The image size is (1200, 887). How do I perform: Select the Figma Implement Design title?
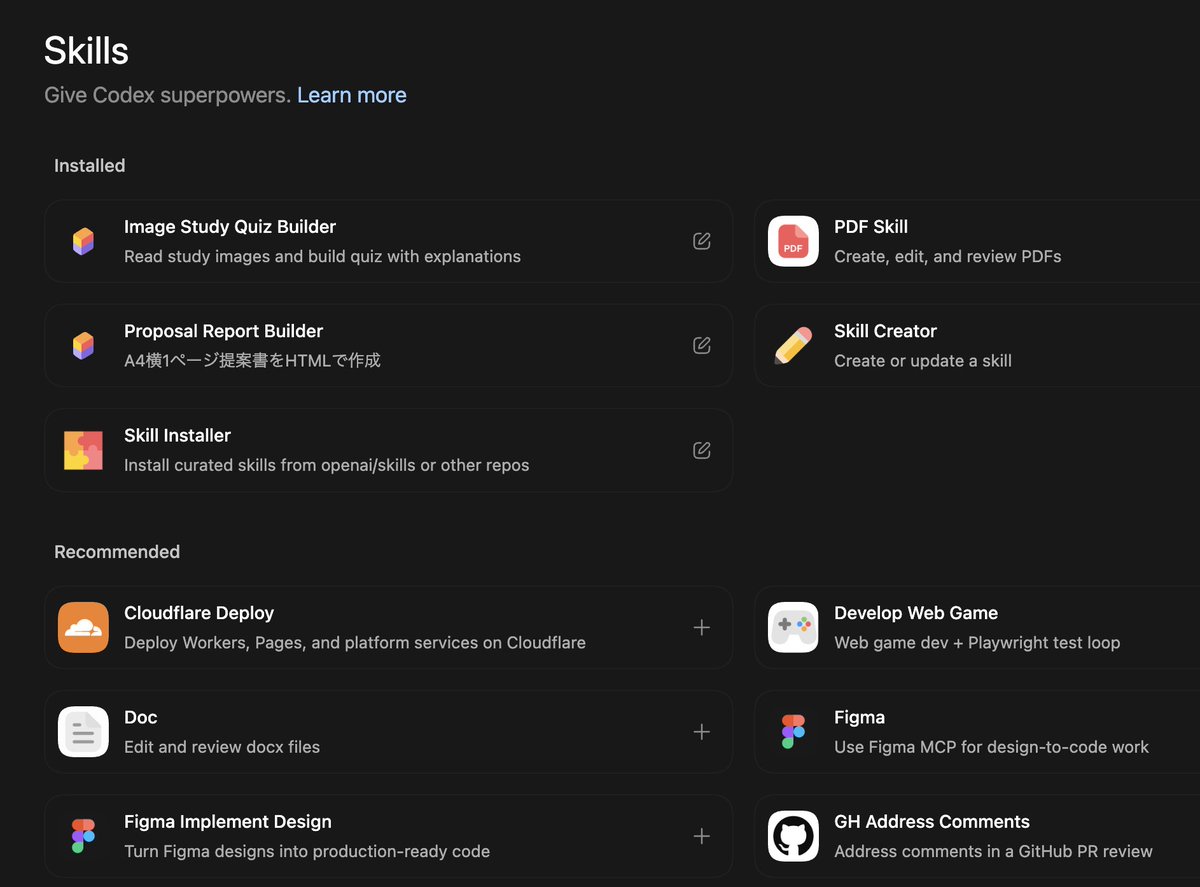pos(228,822)
